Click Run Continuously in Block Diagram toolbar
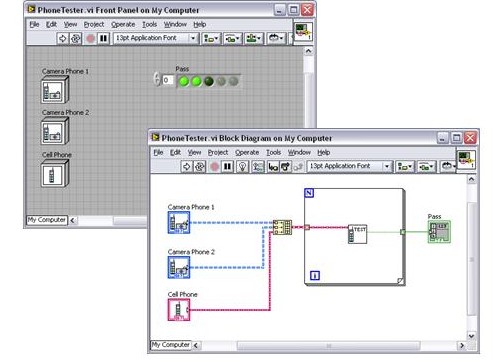This screenshot has width=495, height=364. pos(200,166)
